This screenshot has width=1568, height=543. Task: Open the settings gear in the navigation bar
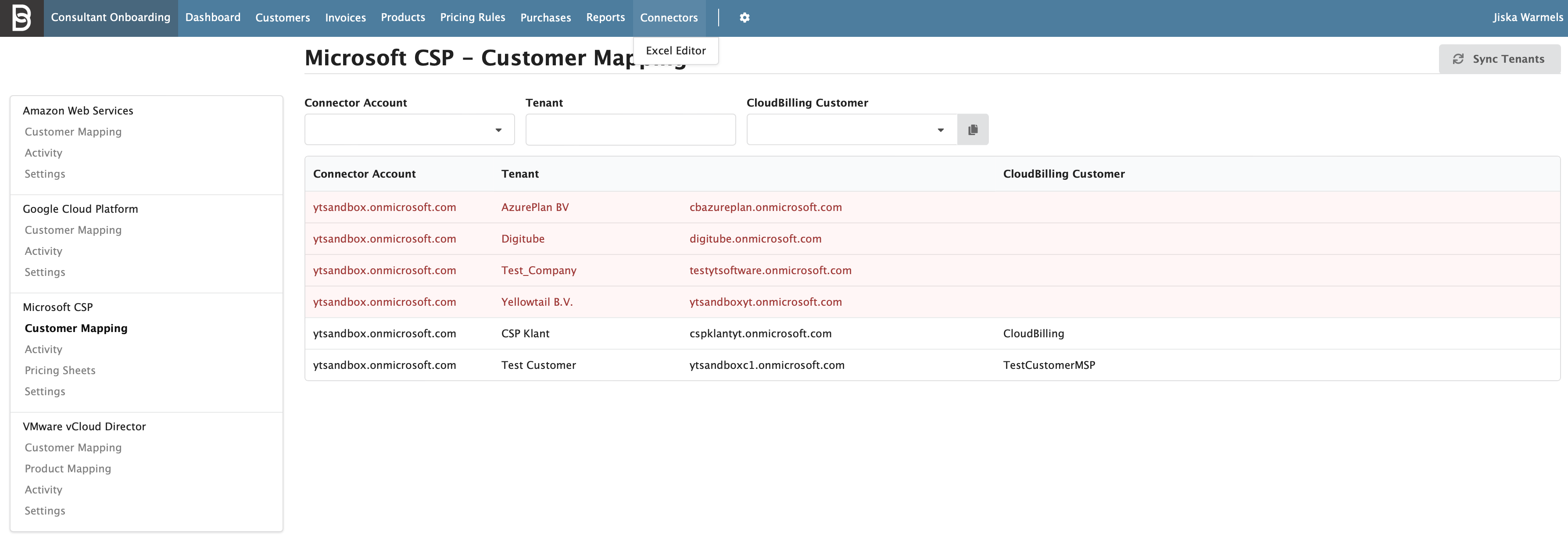(x=745, y=17)
